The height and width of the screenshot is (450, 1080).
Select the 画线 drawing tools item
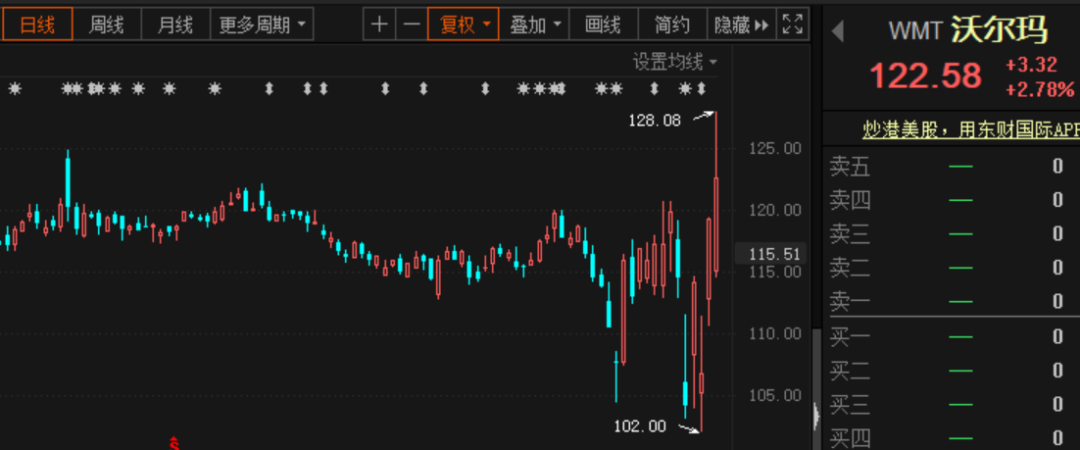coord(602,25)
